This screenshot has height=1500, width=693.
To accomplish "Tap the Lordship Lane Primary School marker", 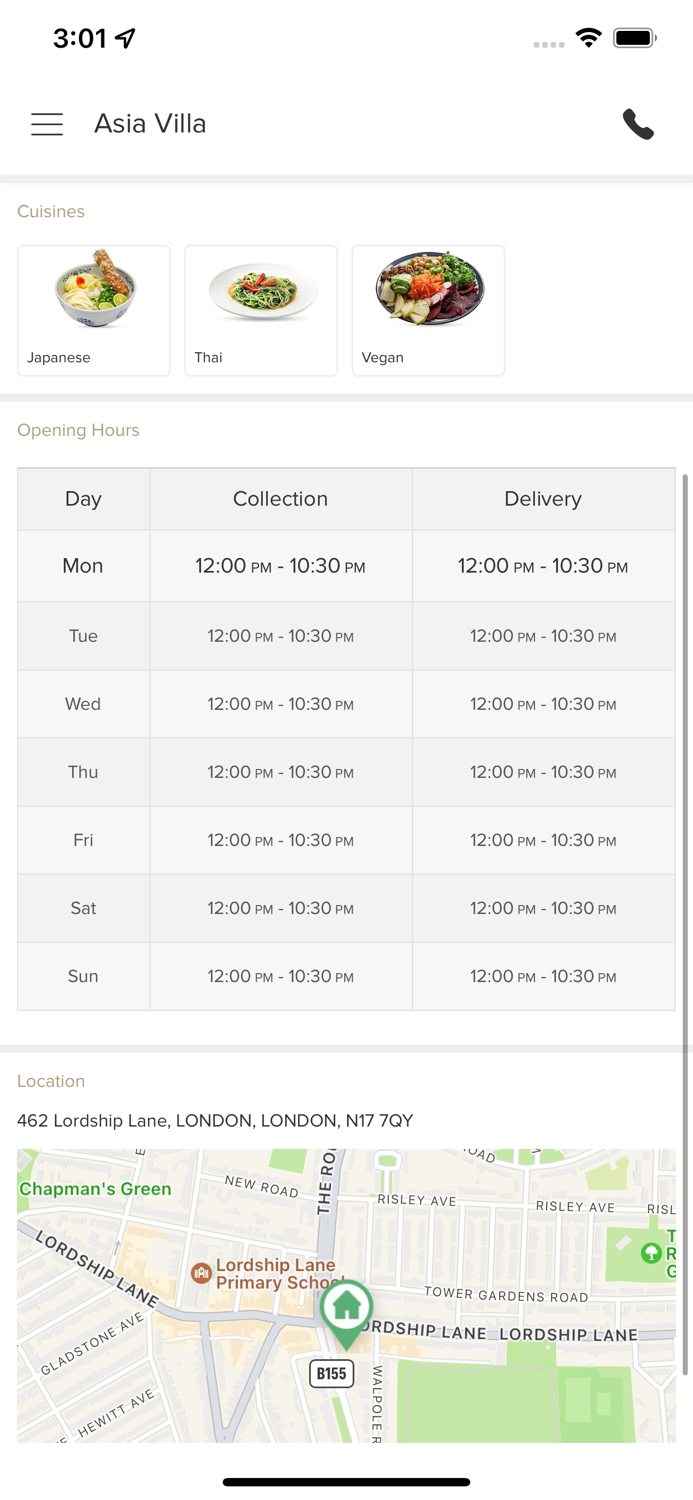I will pyautogui.click(x=201, y=1273).
